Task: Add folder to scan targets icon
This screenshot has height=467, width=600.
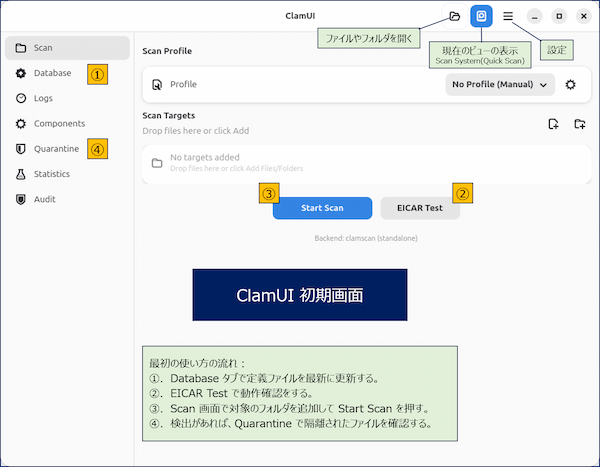Action: (580, 124)
